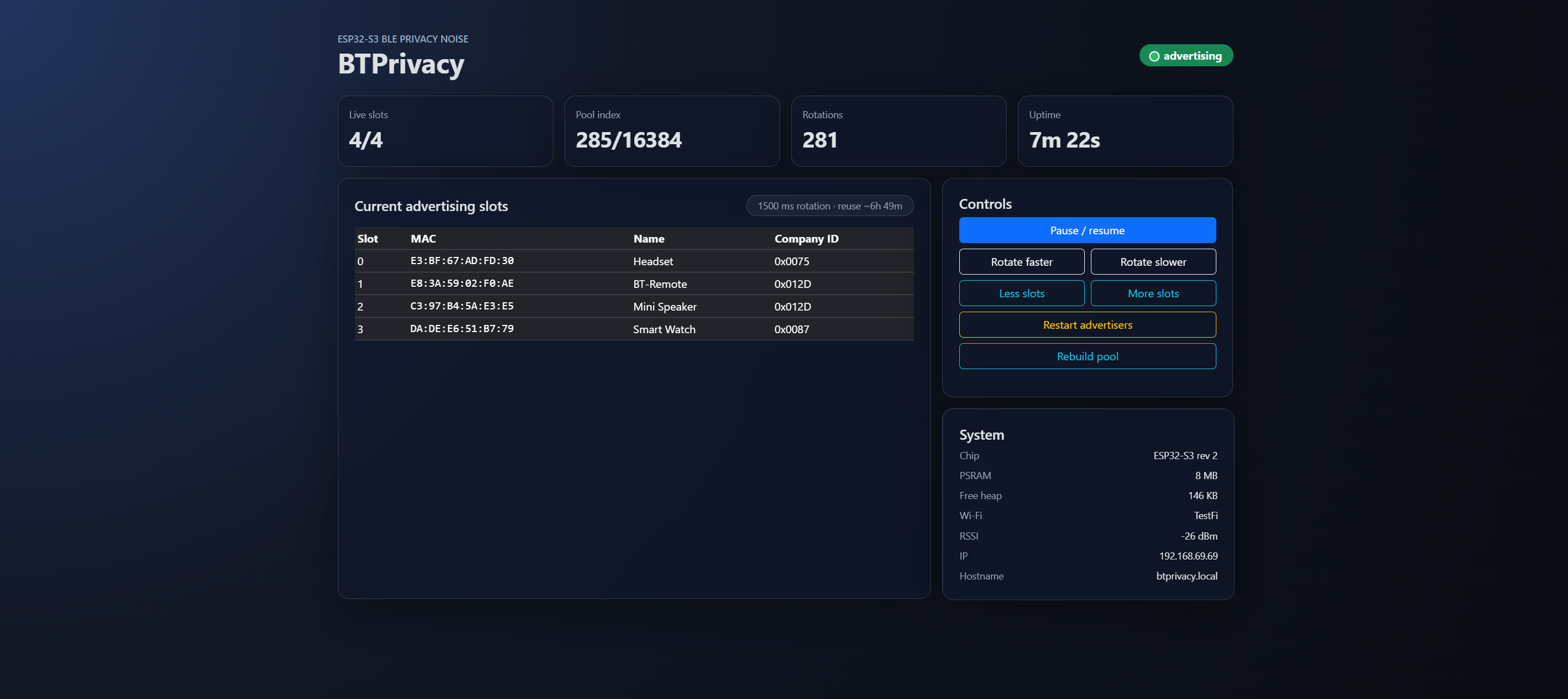Image resolution: width=1568 pixels, height=699 pixels.
Task: Select hostname btprivacy.local
Action: click(x=1187, y=576)
